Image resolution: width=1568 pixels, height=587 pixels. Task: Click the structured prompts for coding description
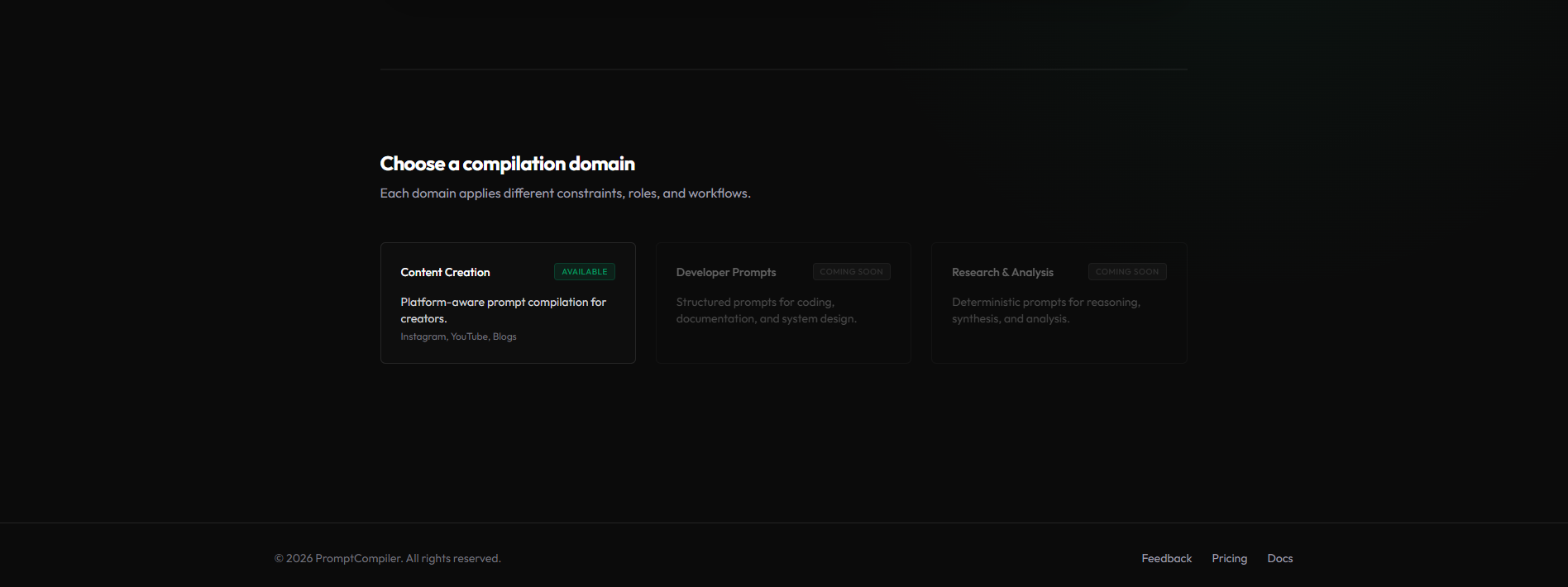click(754, 303)
